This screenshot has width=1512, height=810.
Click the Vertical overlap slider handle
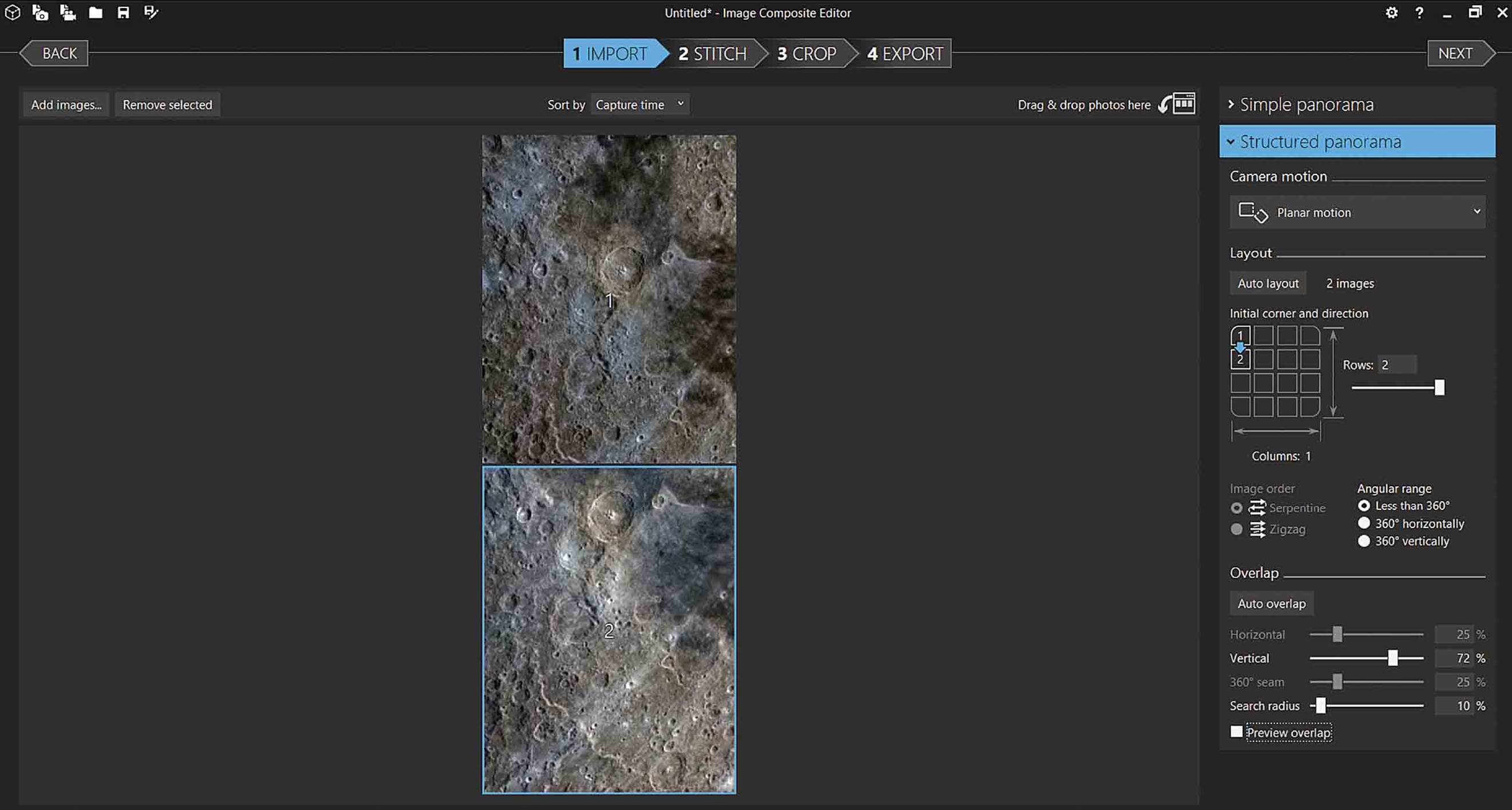1393,658
